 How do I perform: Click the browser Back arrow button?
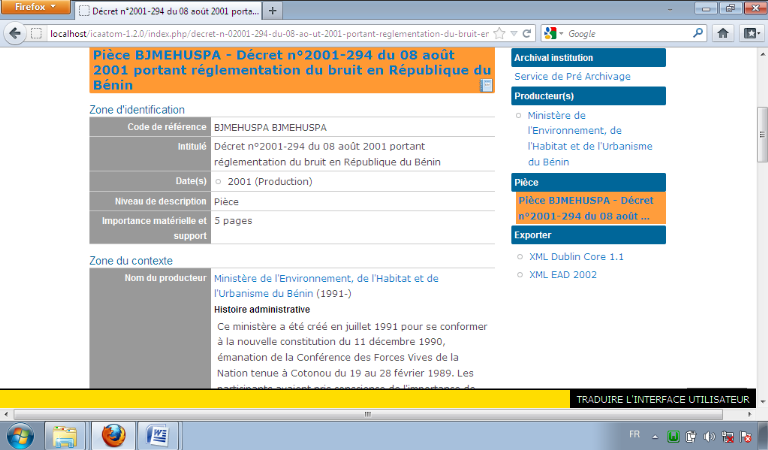click(15, 33)
